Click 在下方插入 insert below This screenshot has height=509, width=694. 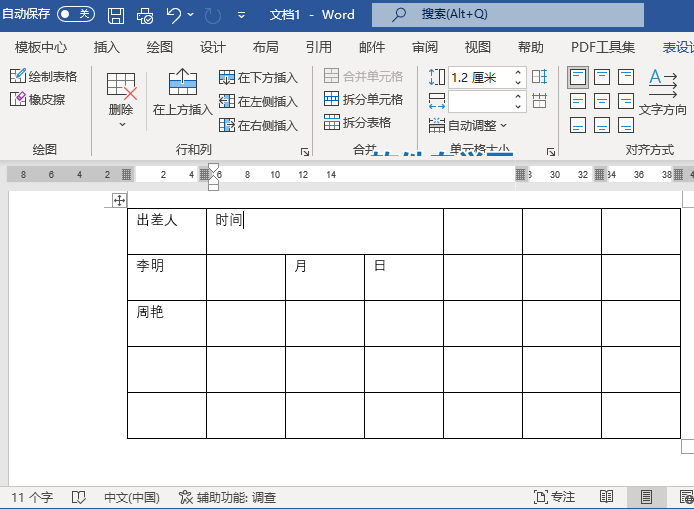pos(258,77)
